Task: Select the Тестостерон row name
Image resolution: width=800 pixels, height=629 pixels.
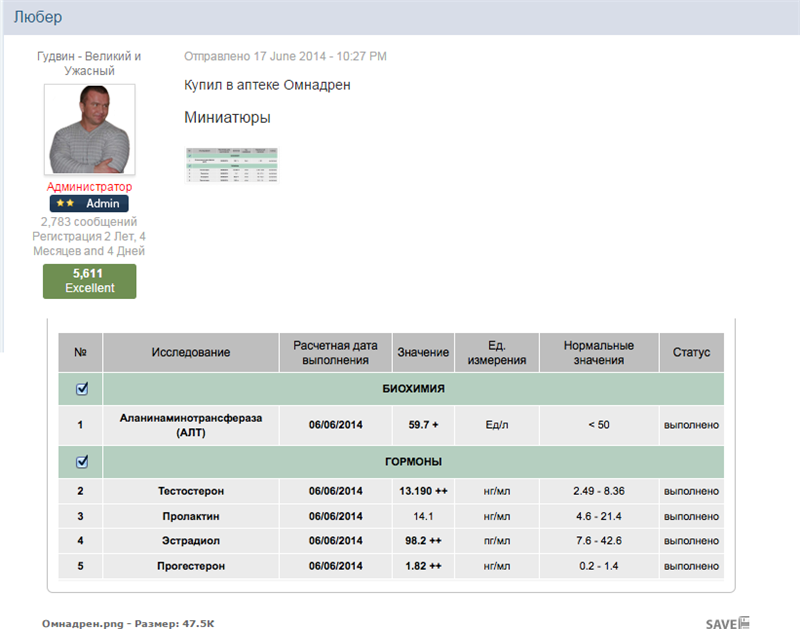Action: 190,491
